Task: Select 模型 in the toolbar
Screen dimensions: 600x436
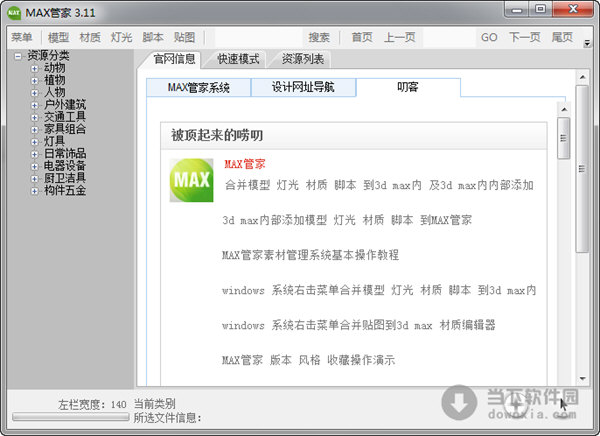Action: tap(58, 38)
